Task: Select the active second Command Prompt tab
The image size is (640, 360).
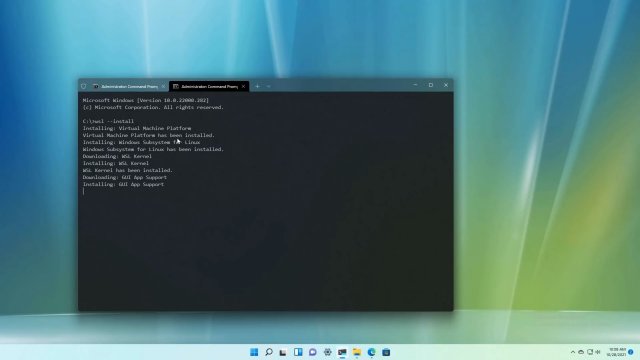Action: pyautogui.click(x=206, y=87)
